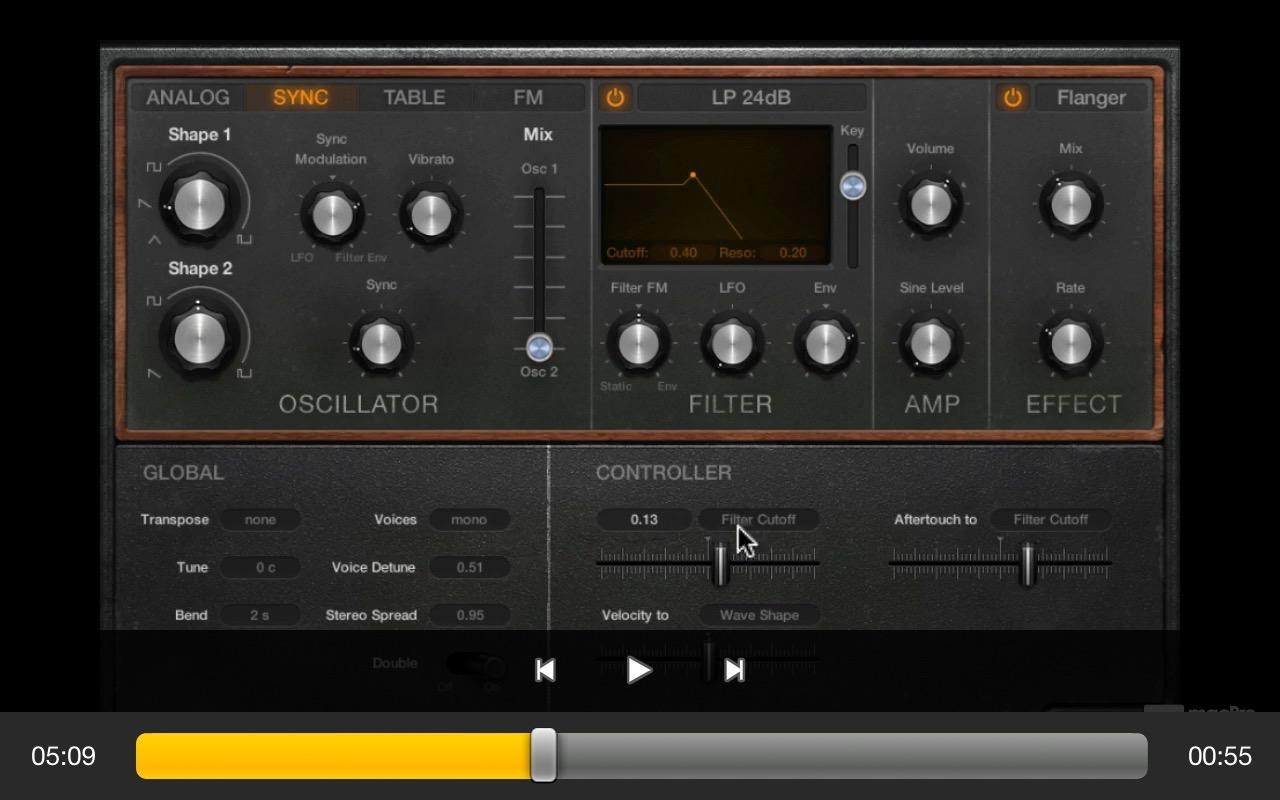Open the Voices mono dropdown
The height and width of the screenshot is (800, 1280).
pyautogui.click(x=469, y=519)
